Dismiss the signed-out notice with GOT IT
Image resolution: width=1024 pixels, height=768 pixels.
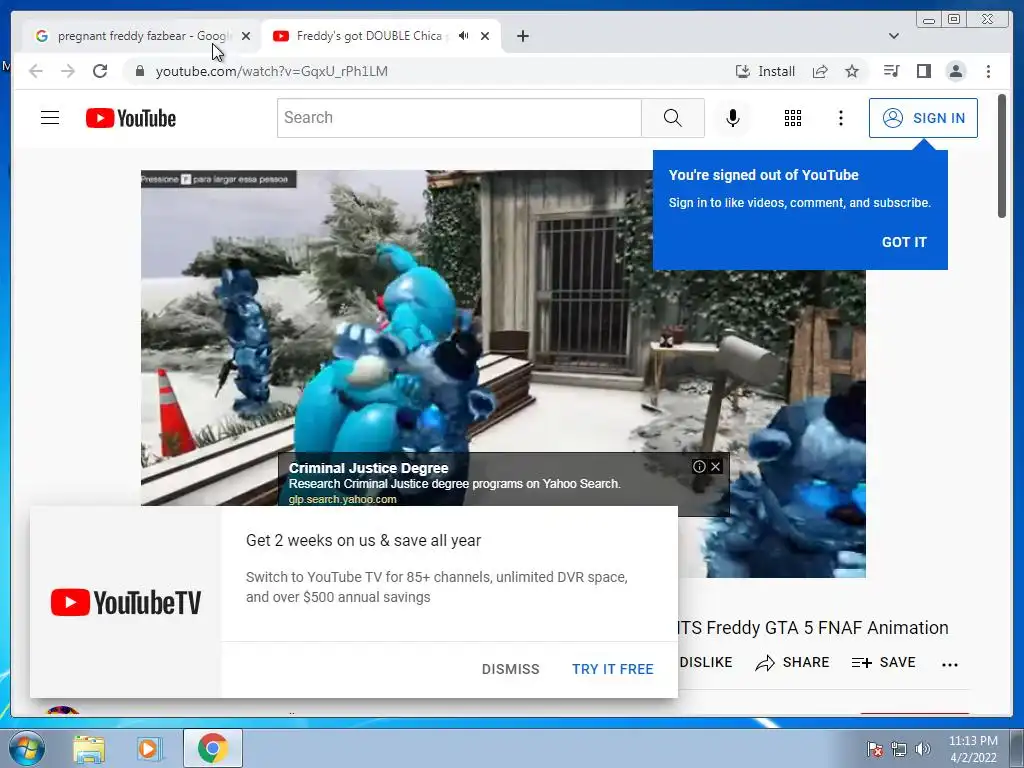tap(904, 242)
